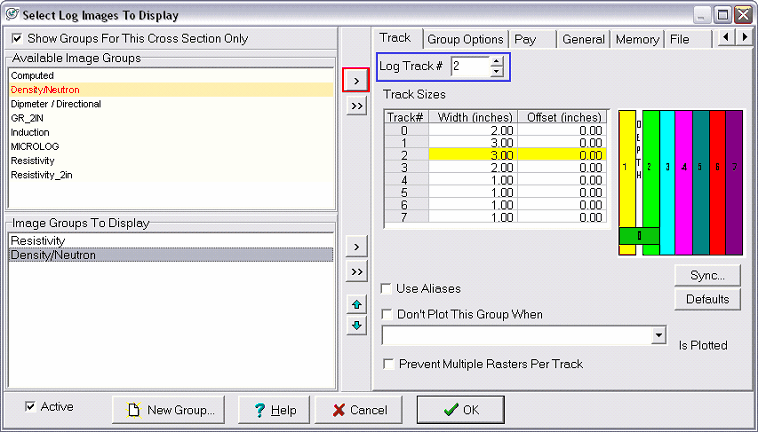This screenshot has width=760, height=434.
Task: Check Prevent Multiple Rasters Per Track
Action: (387, 364)
